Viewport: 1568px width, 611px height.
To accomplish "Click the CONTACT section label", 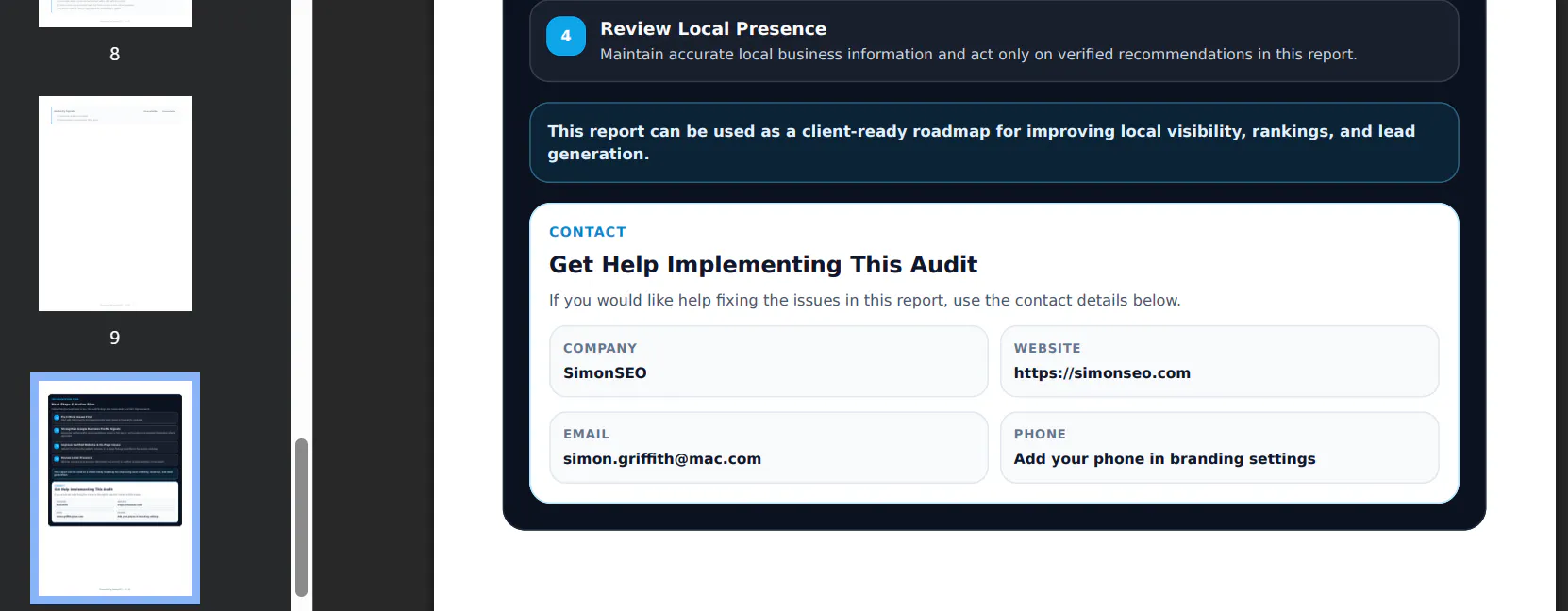I will coord(588,232).
